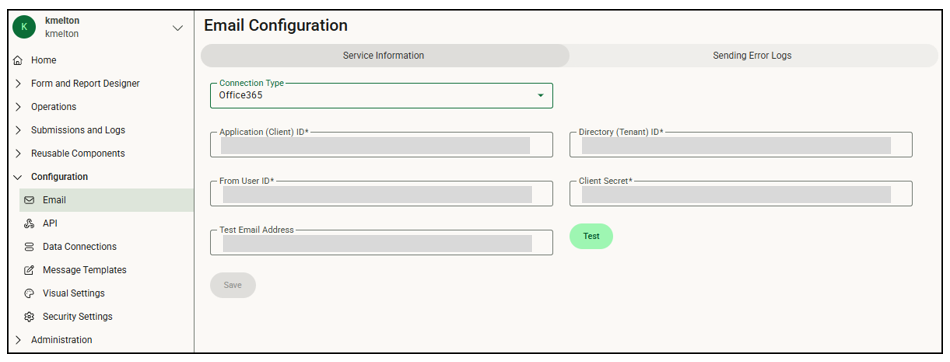Click the Test Email Address field
The width and height of the screenshot is (950, 362).
point(382,243)
